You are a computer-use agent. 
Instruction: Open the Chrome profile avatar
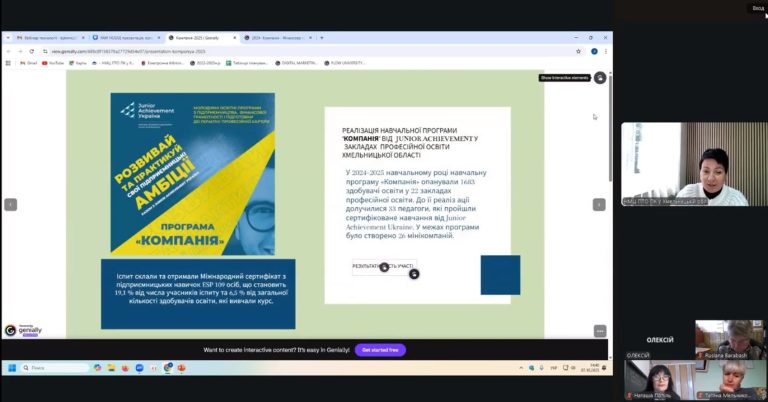(x=594, y=51)
